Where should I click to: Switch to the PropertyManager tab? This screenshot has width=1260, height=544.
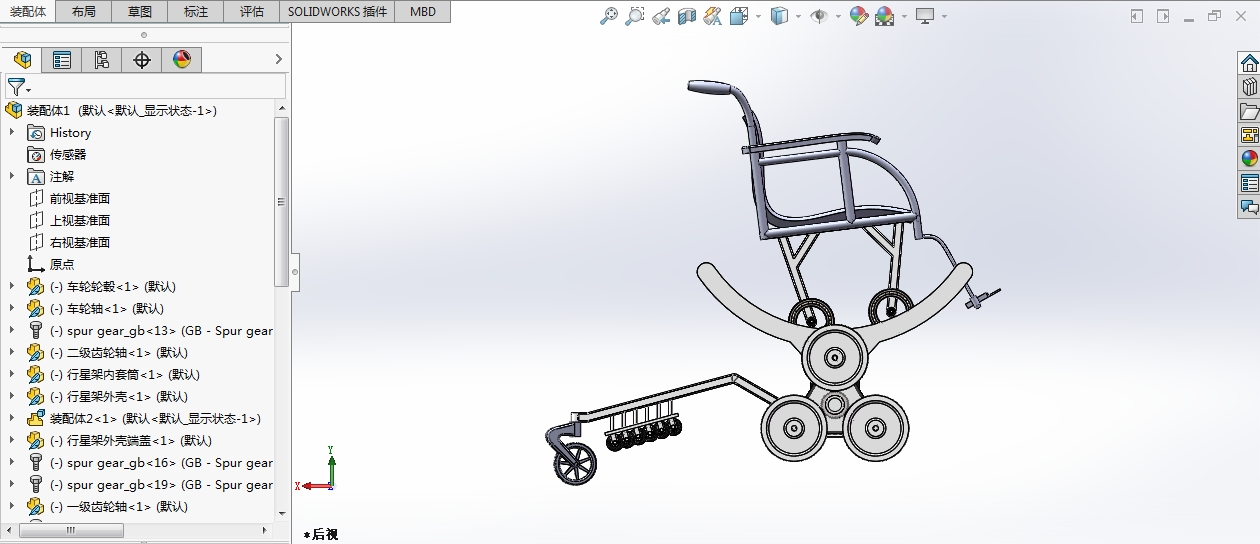tap(62, 60)
